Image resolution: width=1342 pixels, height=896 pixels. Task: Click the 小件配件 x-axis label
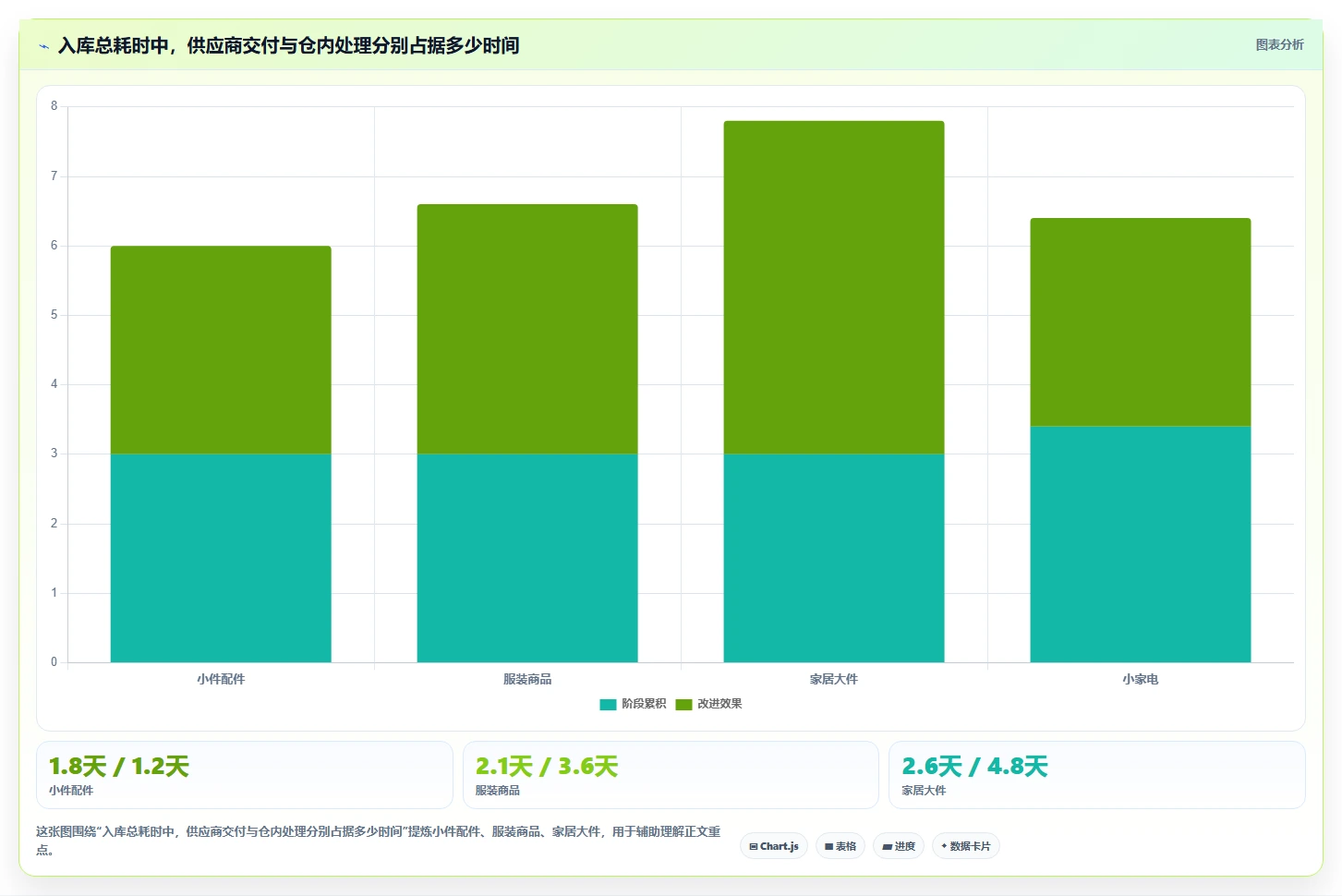pyautogui.click(x=221, y=679)
